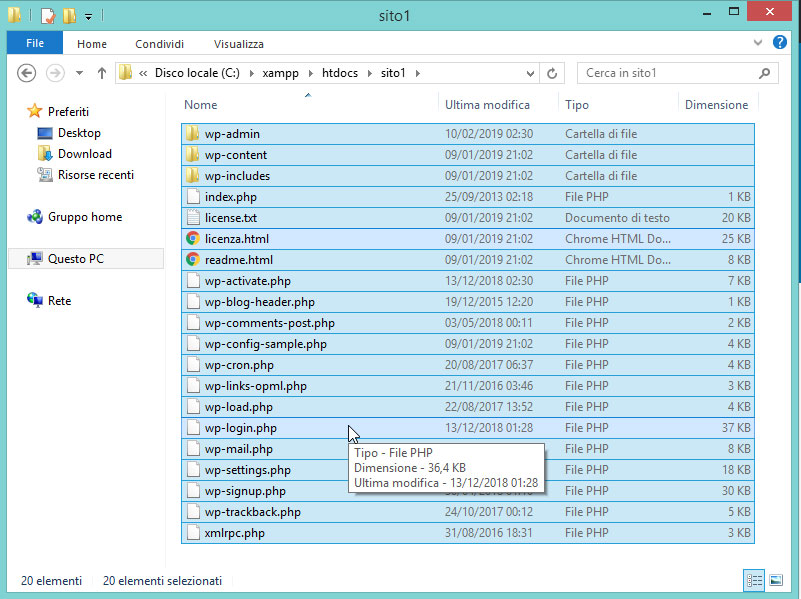Viewport: 801px width, 599px height.
Task: Navigate to xampp in the breadcrumb
Action: (x=280, y=73)
